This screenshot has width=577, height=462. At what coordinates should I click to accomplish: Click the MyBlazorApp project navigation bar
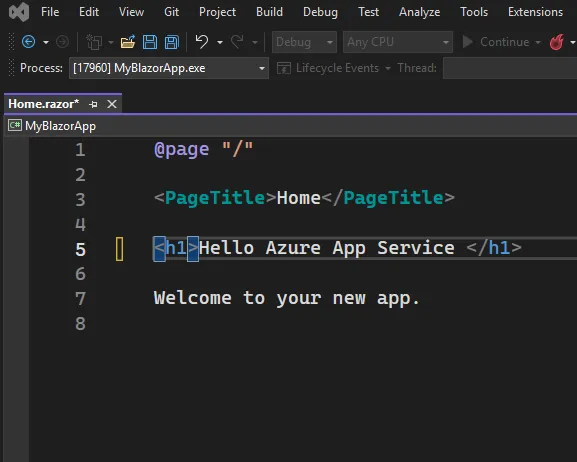[291, 126]
